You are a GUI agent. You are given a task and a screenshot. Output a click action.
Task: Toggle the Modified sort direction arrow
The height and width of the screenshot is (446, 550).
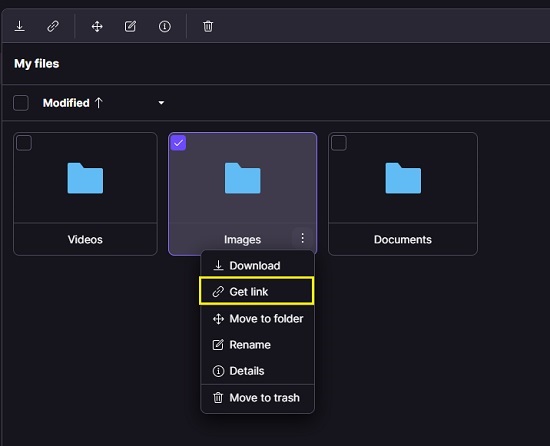point(99,103)
